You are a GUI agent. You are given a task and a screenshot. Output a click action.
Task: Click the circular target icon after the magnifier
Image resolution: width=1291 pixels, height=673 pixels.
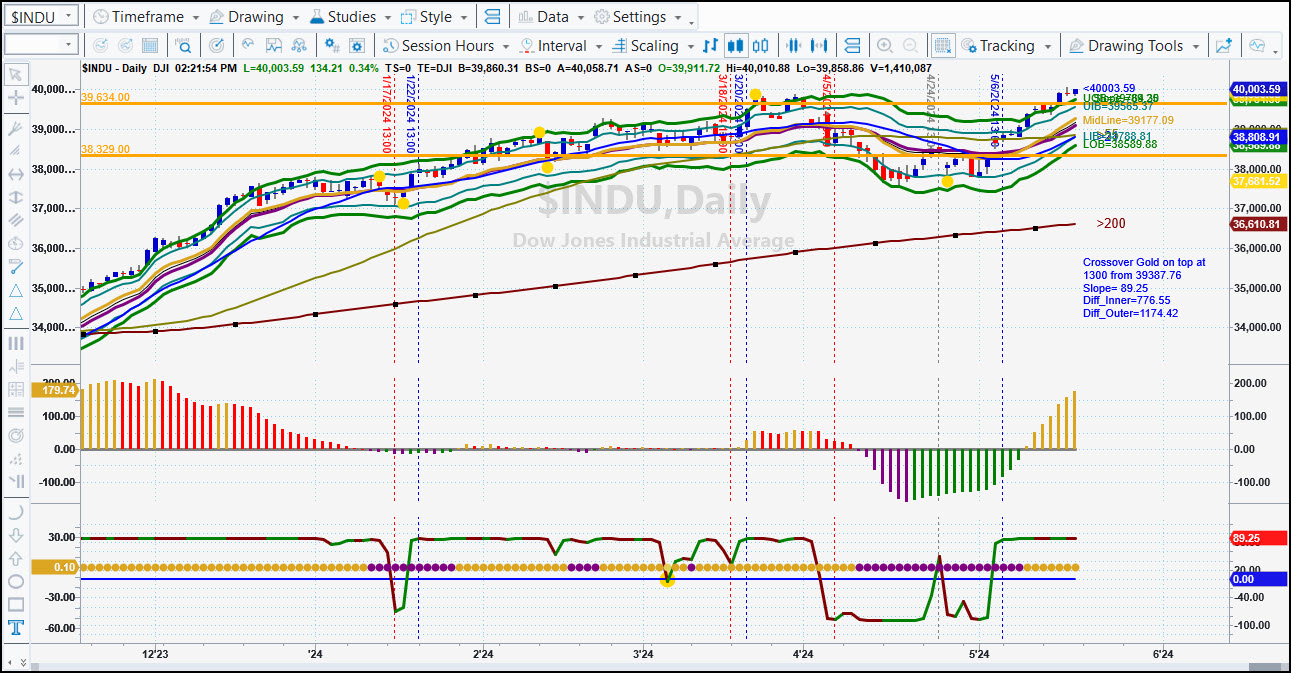coord(216,46)
